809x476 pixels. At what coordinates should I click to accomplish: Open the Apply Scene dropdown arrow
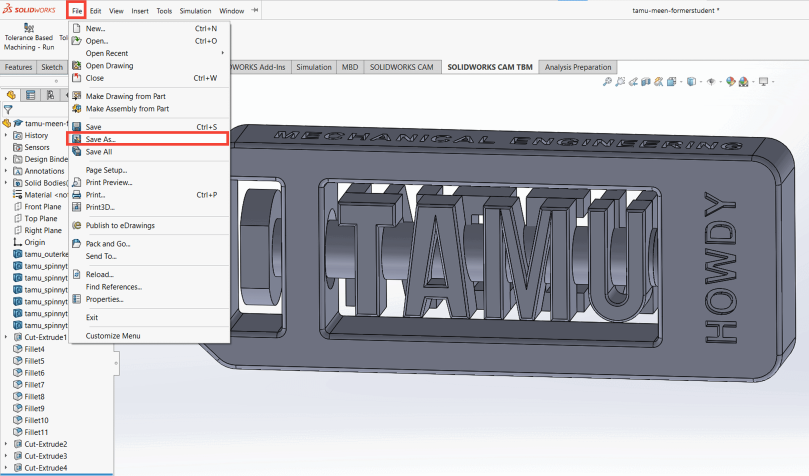(753, 82)
